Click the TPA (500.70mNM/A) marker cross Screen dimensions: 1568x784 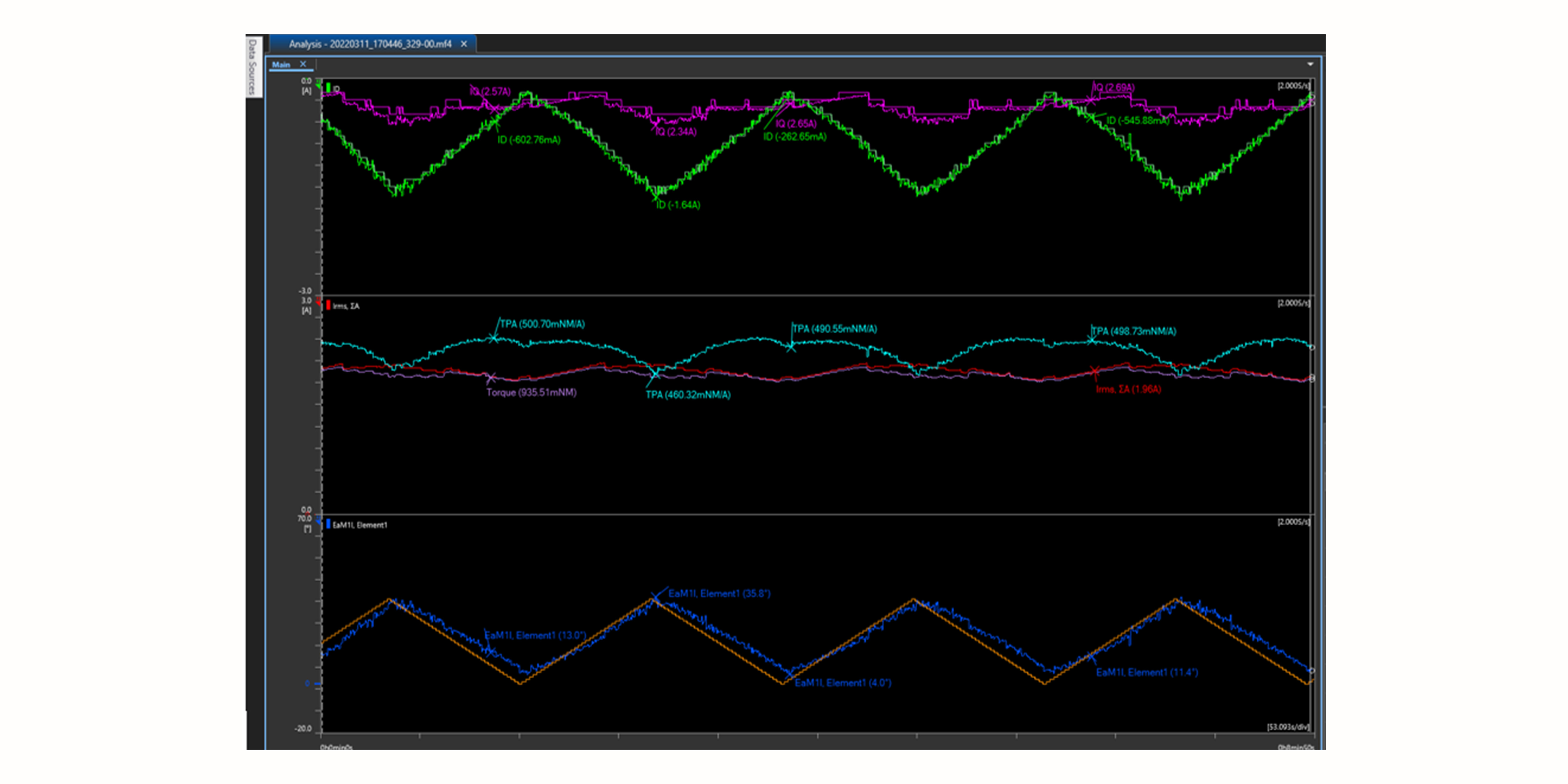(494, 338)
